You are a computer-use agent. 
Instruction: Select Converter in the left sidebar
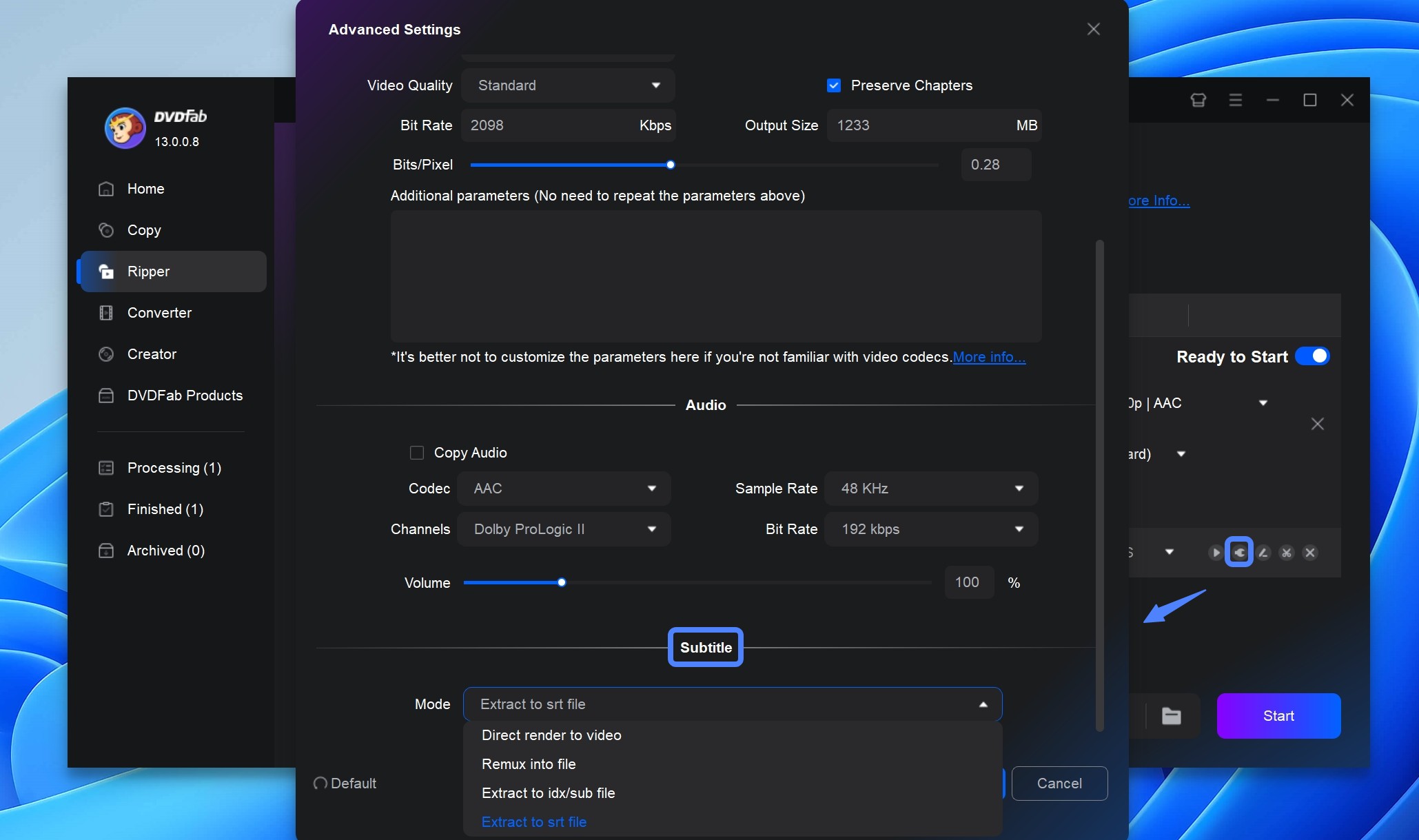159,313
